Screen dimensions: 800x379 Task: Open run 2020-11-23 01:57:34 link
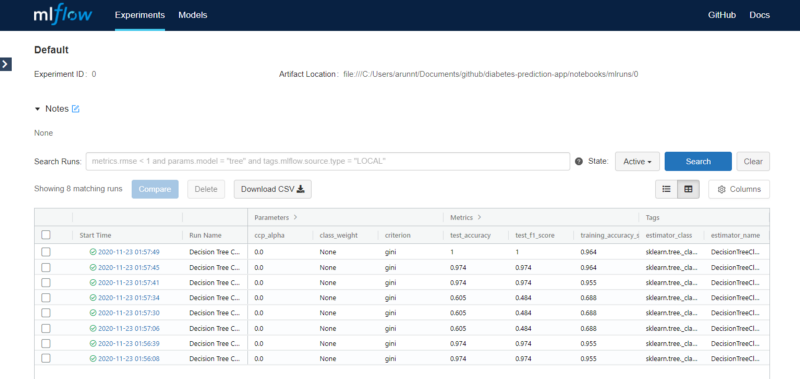tap(129, 297)
